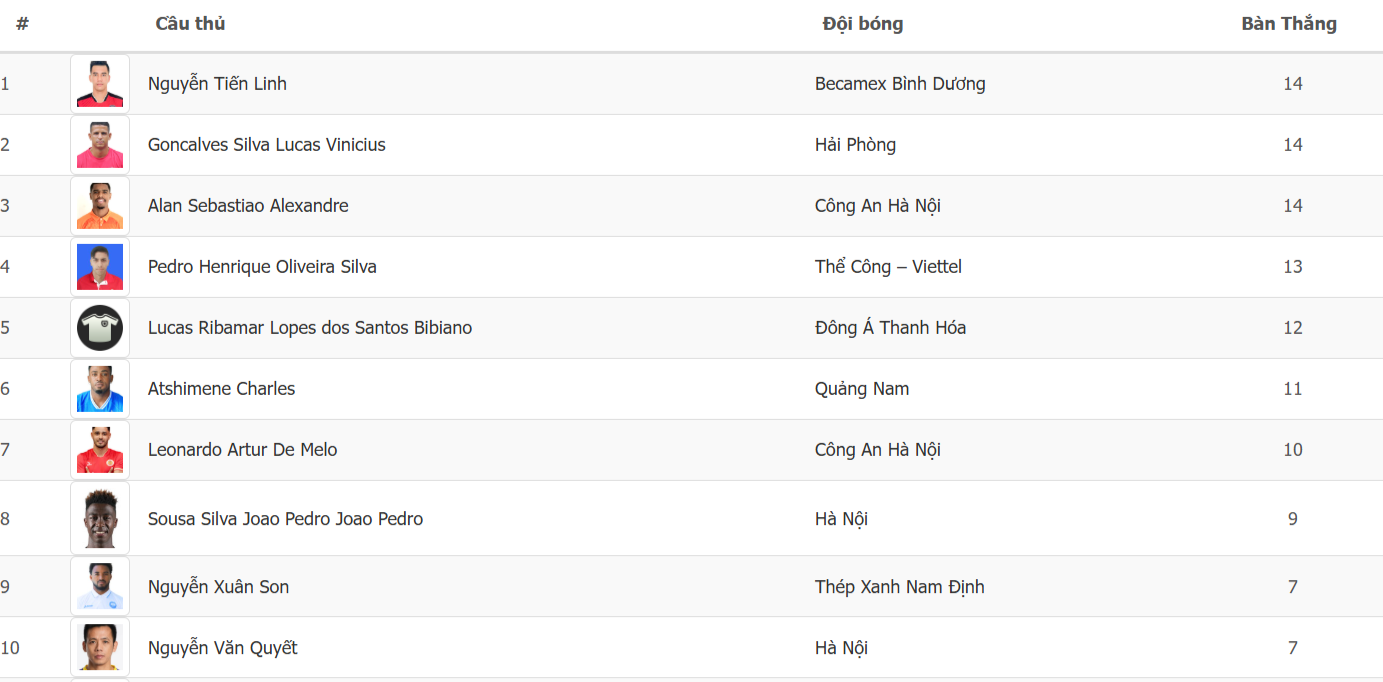Open Nguyễn Xuân Son's player photo
Image resolution: width=1383 pixels, height=682 pixels.
100,587
